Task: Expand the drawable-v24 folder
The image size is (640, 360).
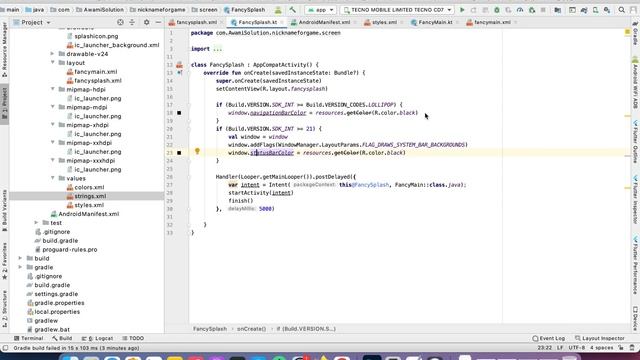Action: click(x=52, y=54)
